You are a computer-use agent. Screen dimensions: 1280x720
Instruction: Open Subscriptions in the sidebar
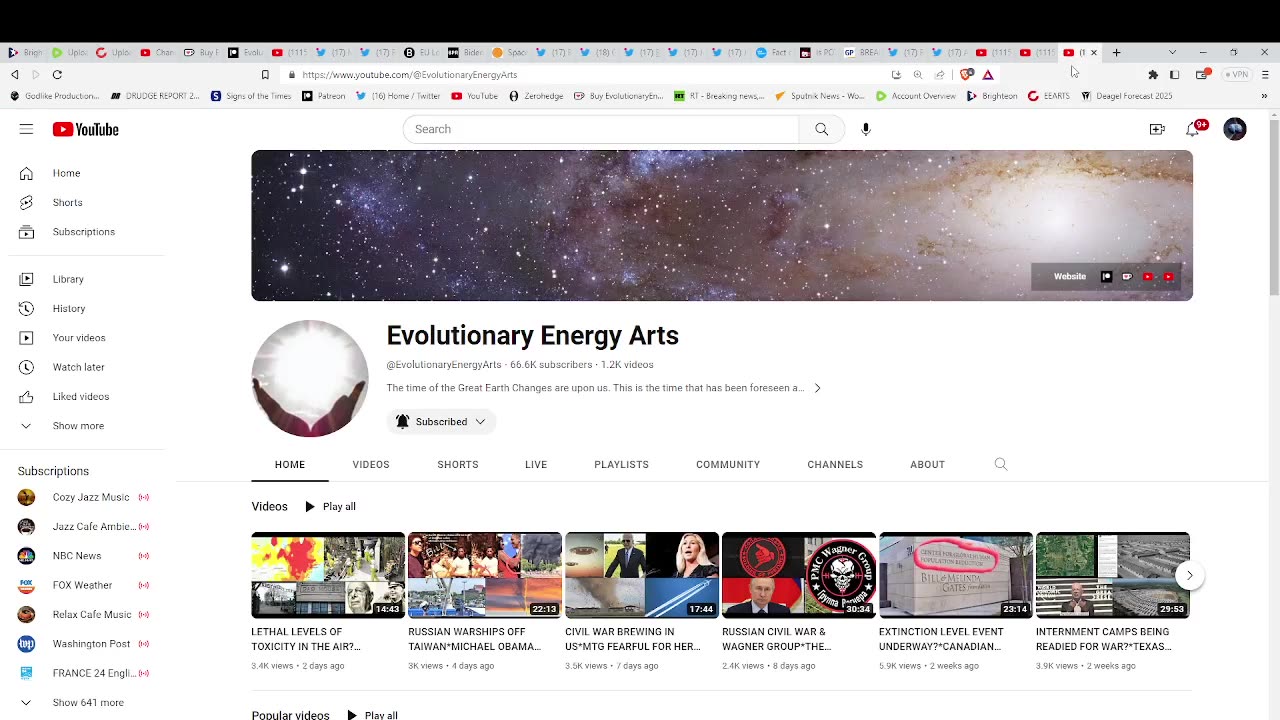tap(85, 232)
